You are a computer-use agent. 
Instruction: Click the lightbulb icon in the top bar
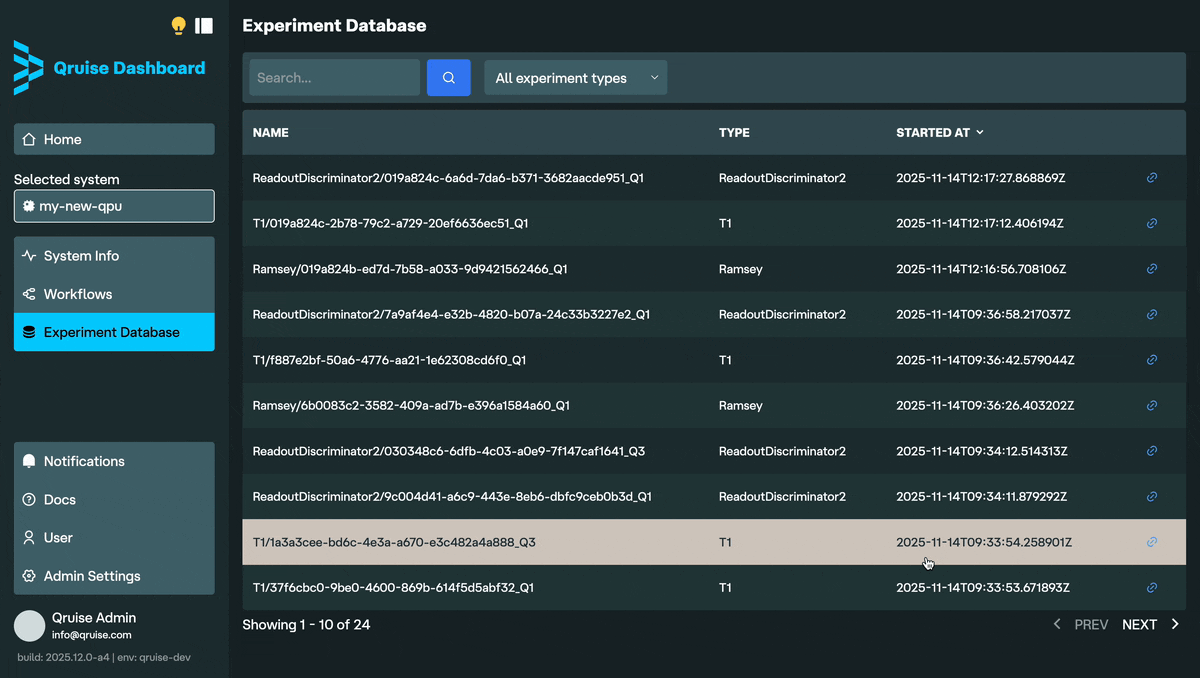(178, 26)
